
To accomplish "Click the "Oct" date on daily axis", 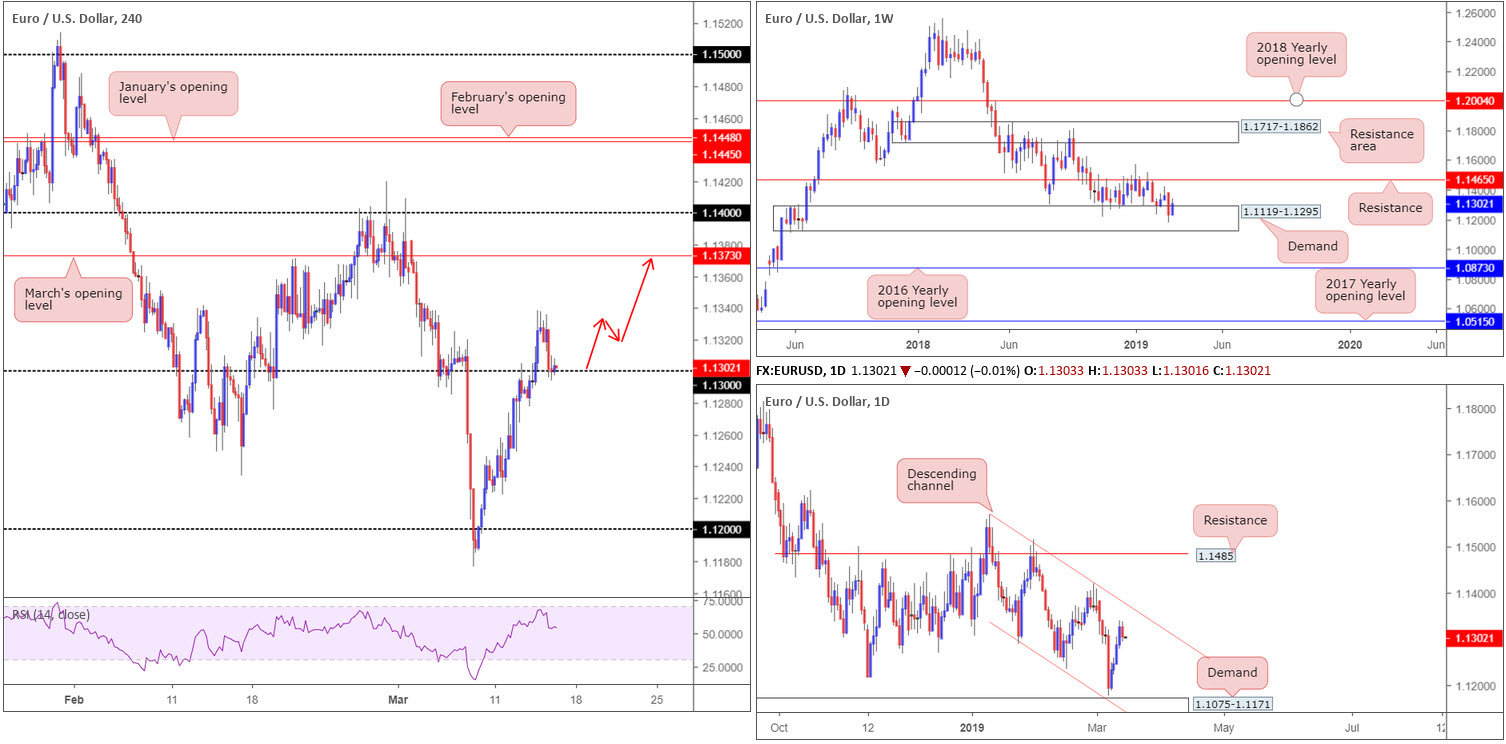I will (x=780, y=729).
